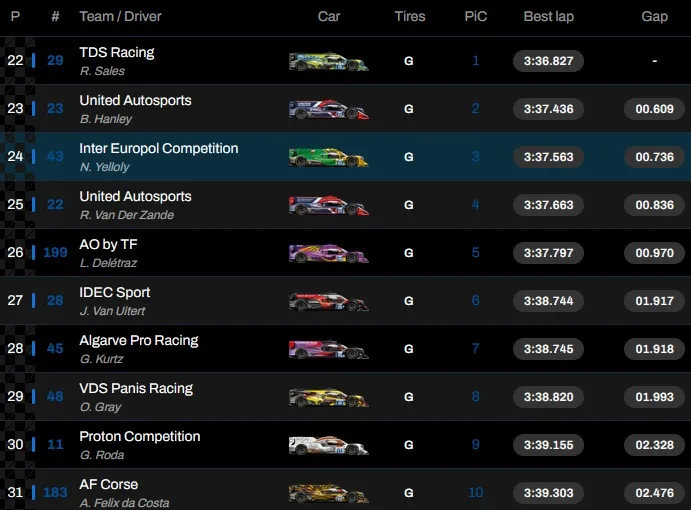691x510 pixels.
Task: Click the IDEC Sport car thumbnail
Action: tap(328, 301)
